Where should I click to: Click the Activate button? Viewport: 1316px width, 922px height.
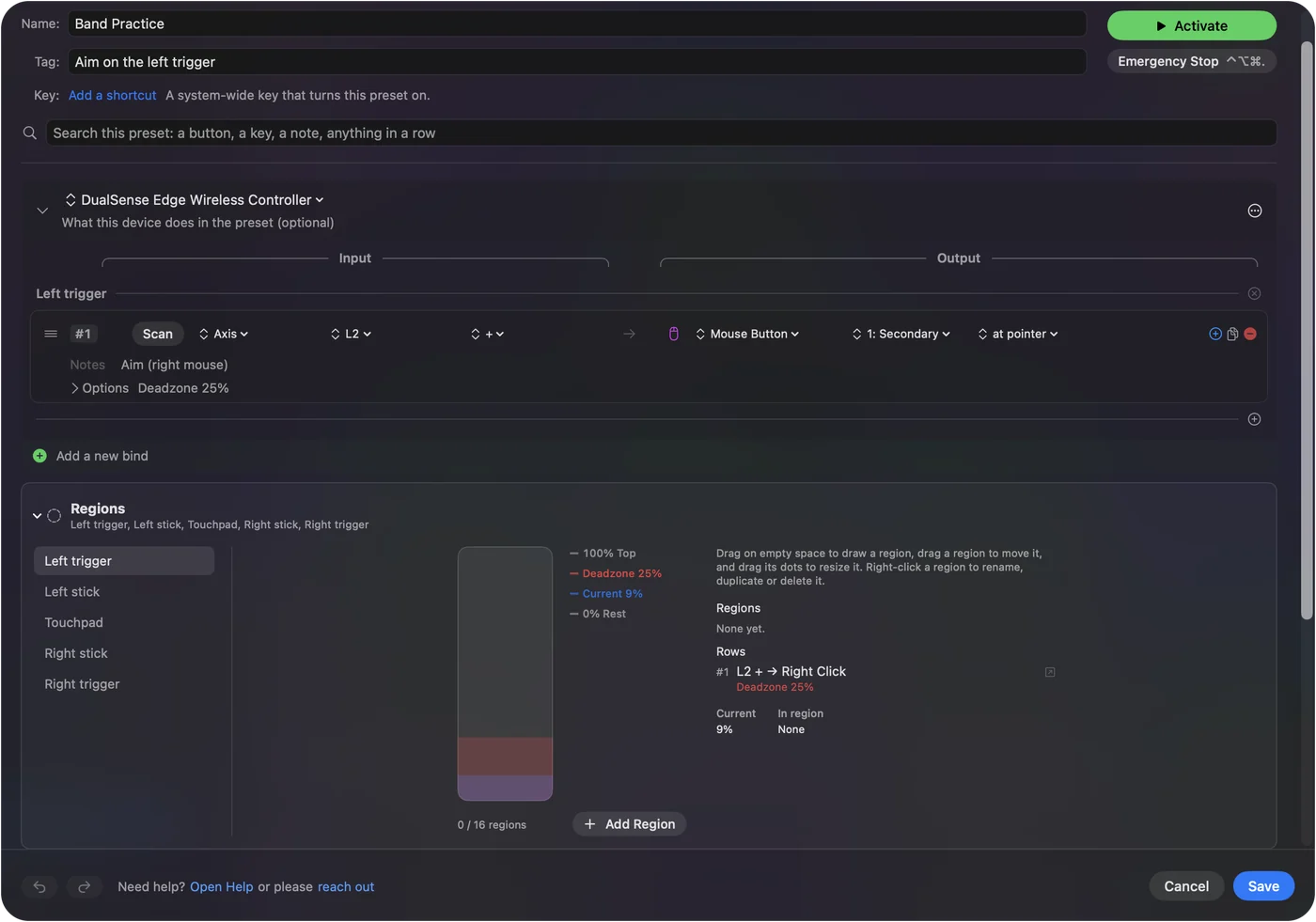pos(1192,25)
